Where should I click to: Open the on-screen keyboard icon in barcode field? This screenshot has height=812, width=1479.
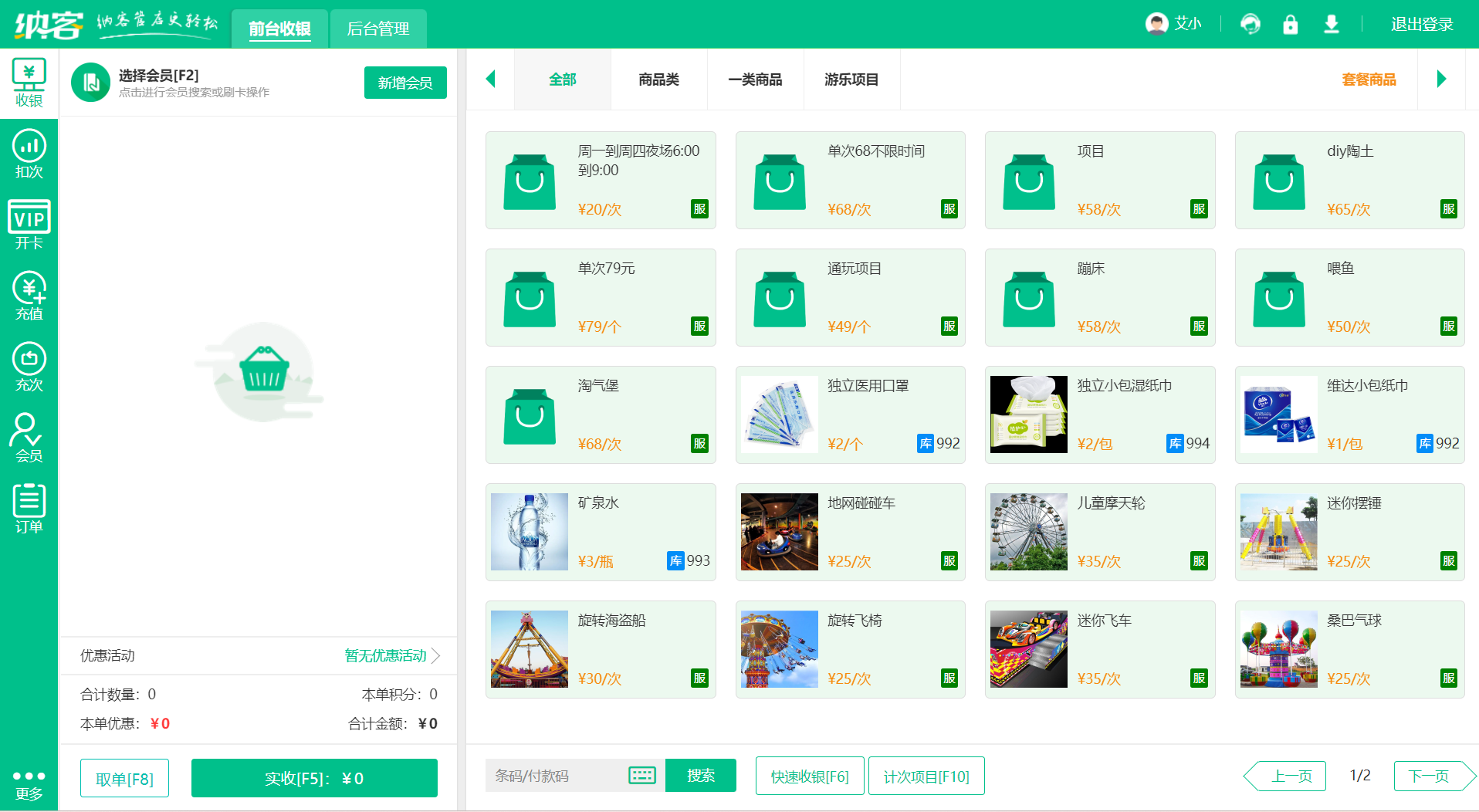pyautogui.click(x=643, y=776)
